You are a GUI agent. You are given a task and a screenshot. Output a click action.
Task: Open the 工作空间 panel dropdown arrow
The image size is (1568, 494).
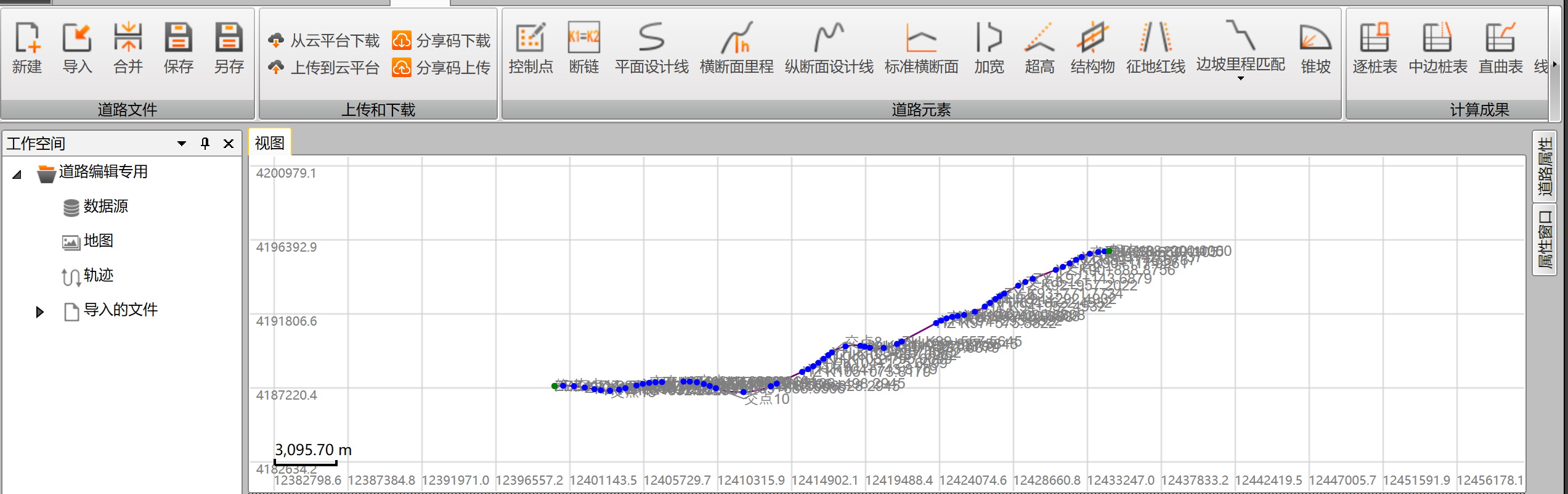182,144
